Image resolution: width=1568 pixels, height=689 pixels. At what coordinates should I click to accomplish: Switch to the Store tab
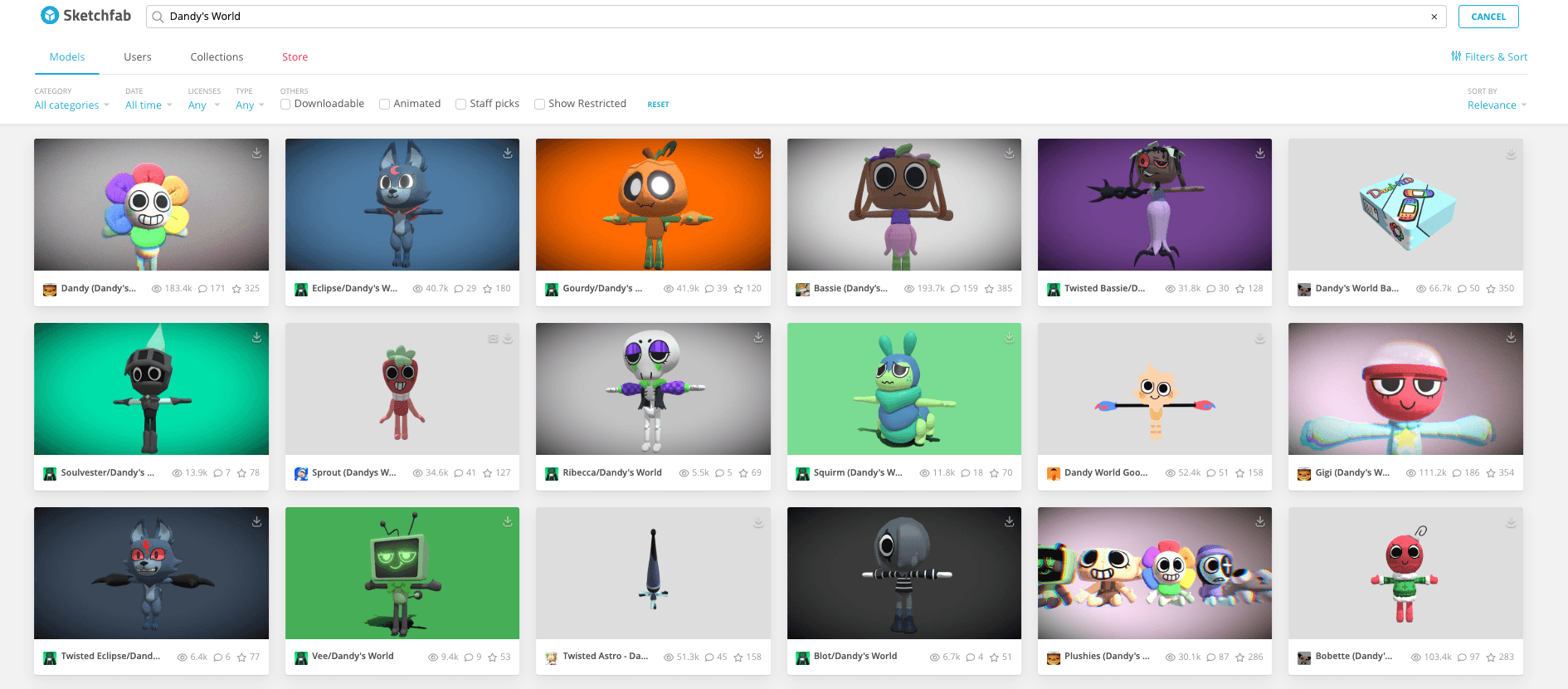coord(295,57)
